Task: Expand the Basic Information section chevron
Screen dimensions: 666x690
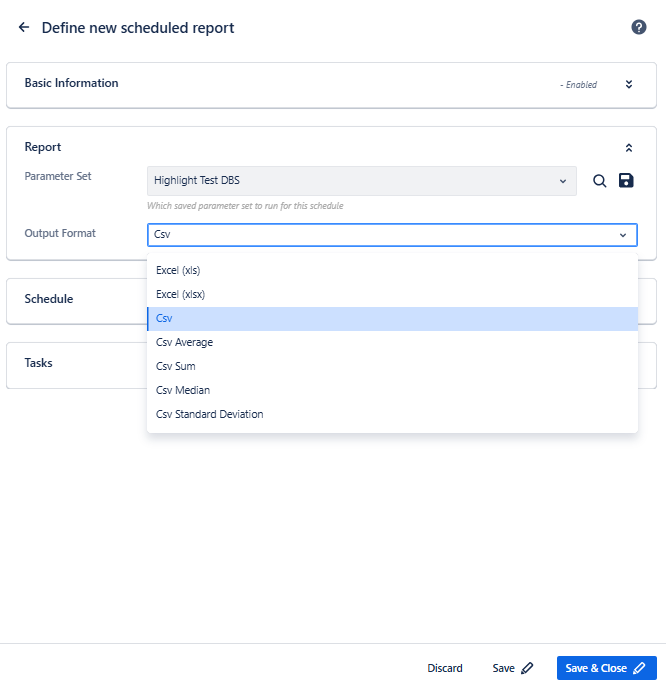Action: tap(629, 84)
